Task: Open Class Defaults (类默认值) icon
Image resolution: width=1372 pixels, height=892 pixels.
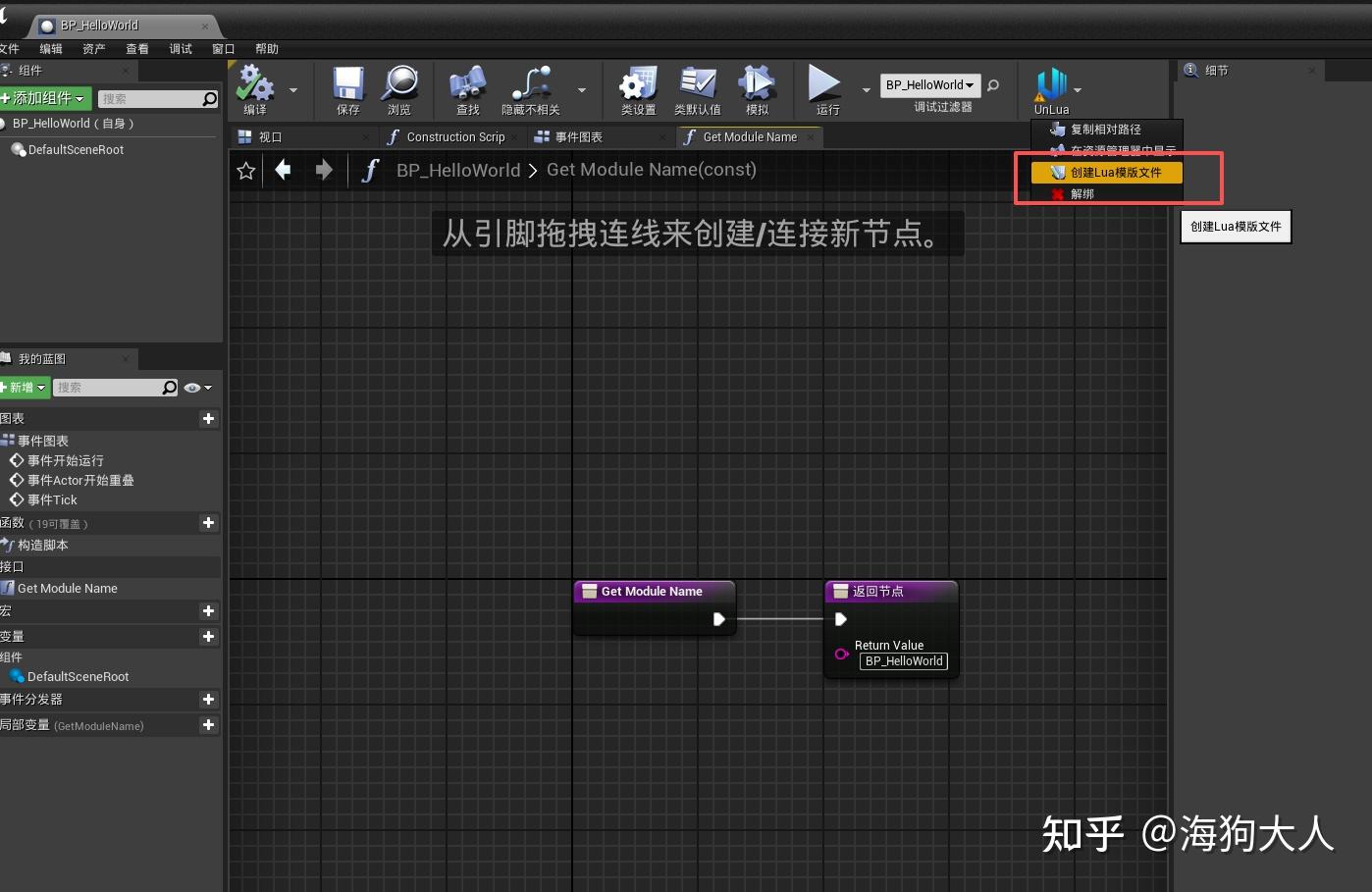Action: 698,85
